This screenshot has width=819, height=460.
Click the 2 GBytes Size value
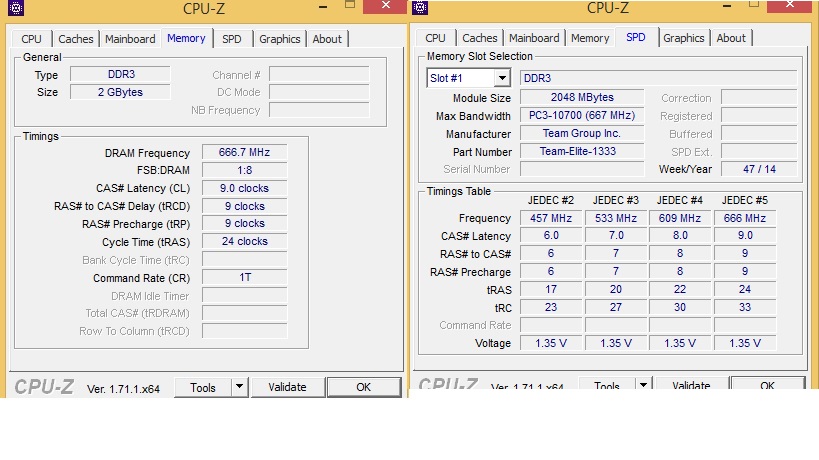pos(121,92)
